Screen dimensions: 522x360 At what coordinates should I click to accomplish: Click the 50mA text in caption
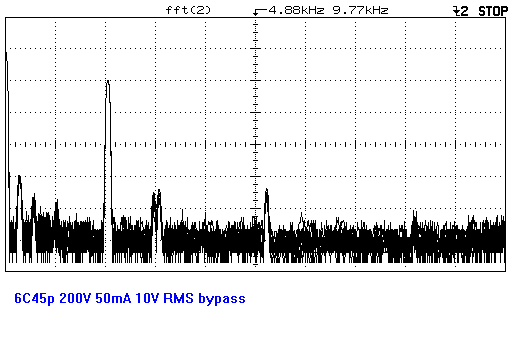point(113,298)
